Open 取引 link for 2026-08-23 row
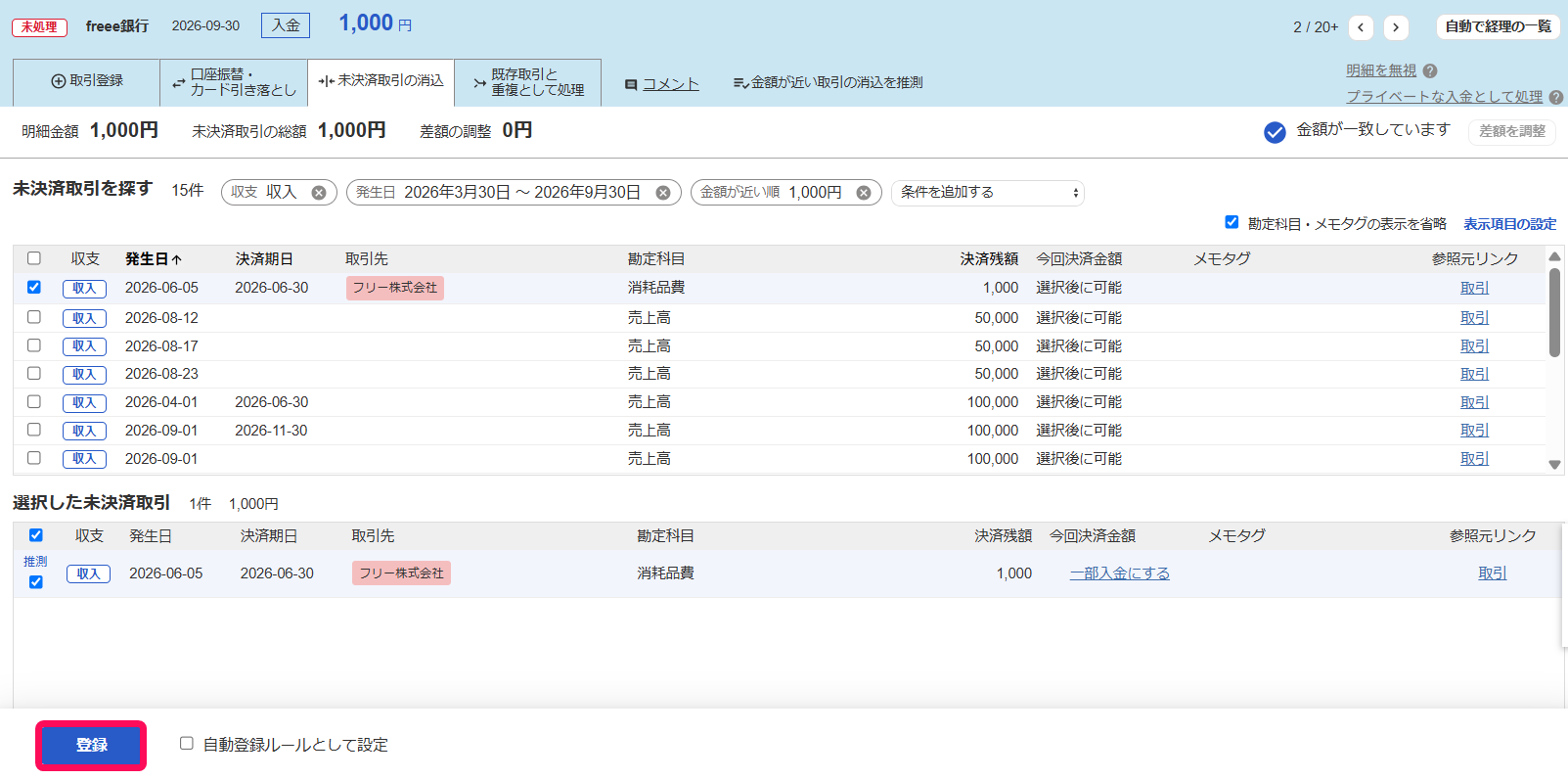 (x=1474, y=374)
